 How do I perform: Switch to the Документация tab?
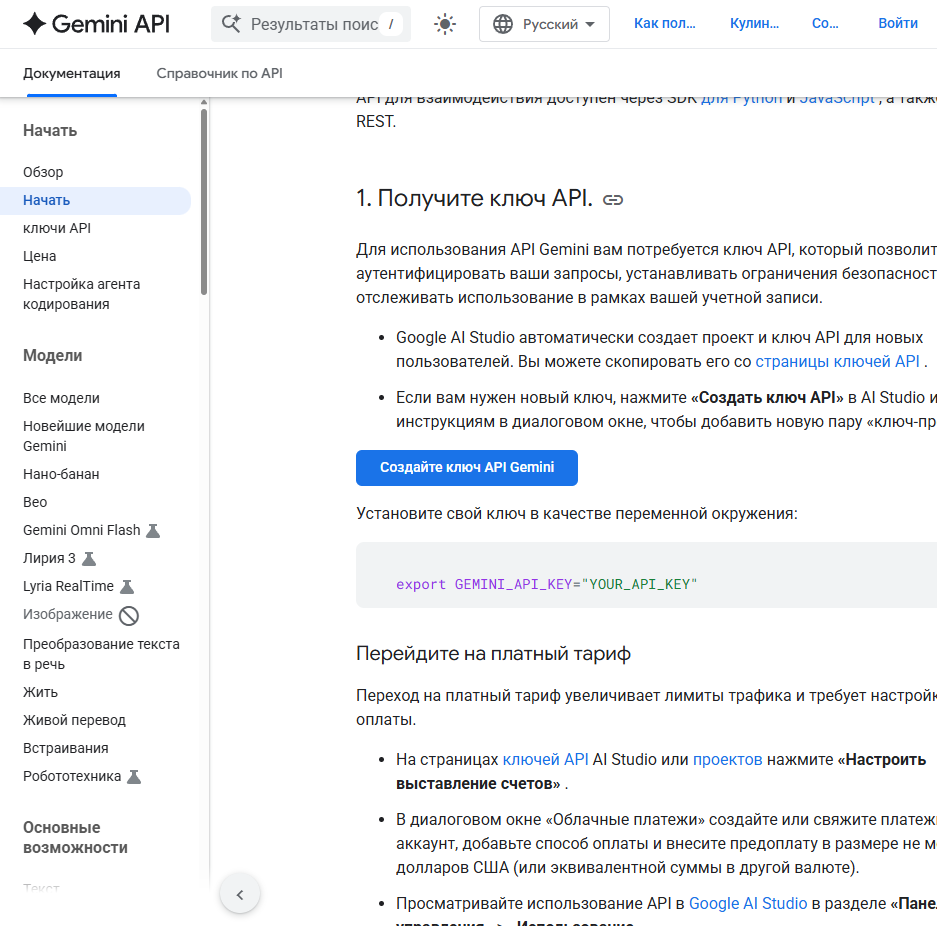[72, 73]
